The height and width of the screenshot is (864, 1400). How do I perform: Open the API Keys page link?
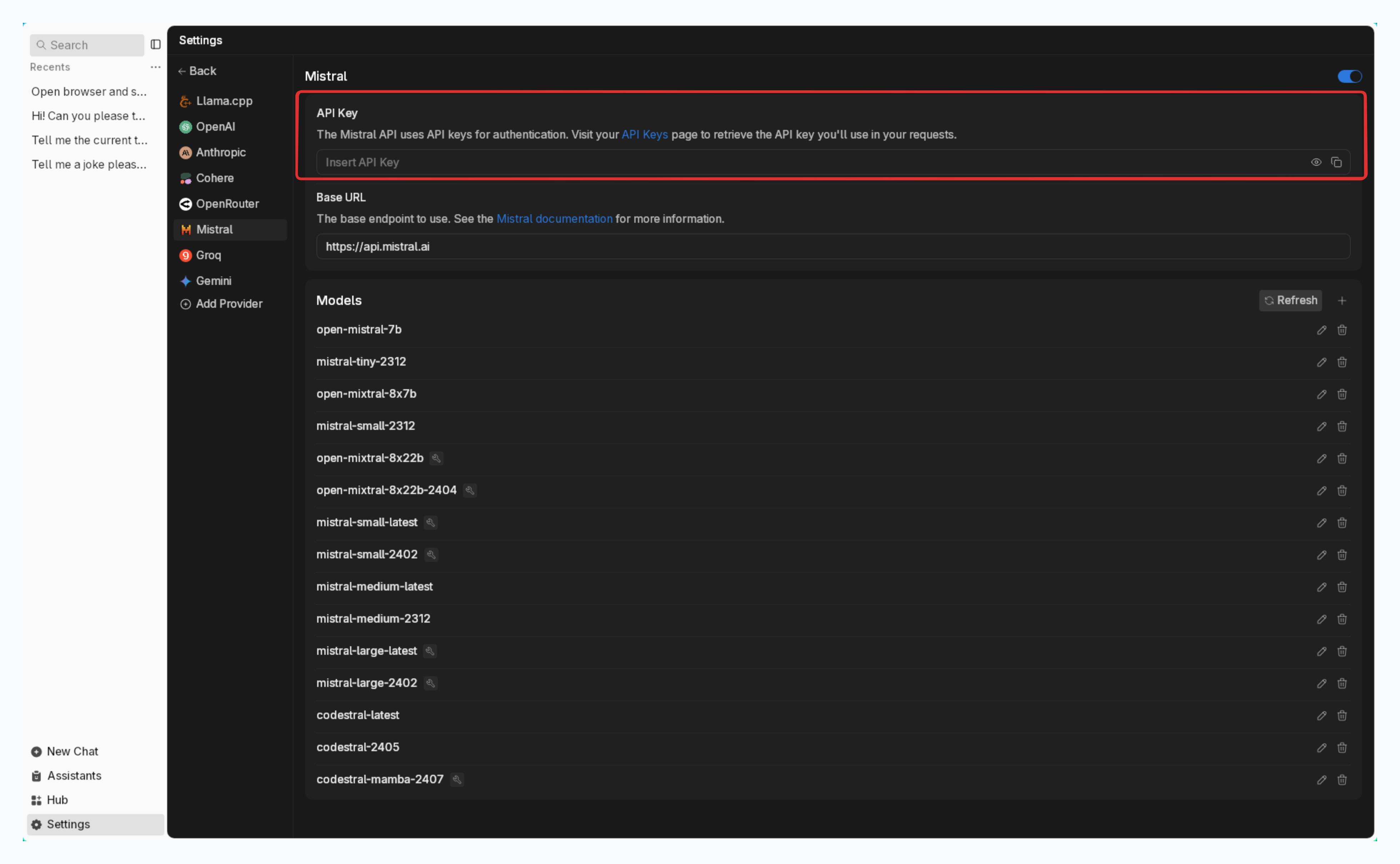[644, 134]
